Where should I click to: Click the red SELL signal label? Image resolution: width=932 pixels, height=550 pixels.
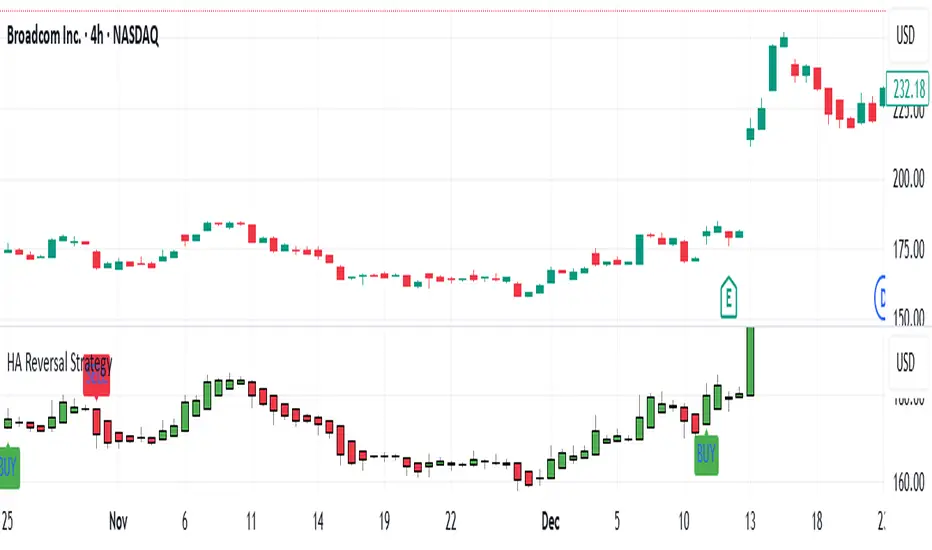coord(96,381)
